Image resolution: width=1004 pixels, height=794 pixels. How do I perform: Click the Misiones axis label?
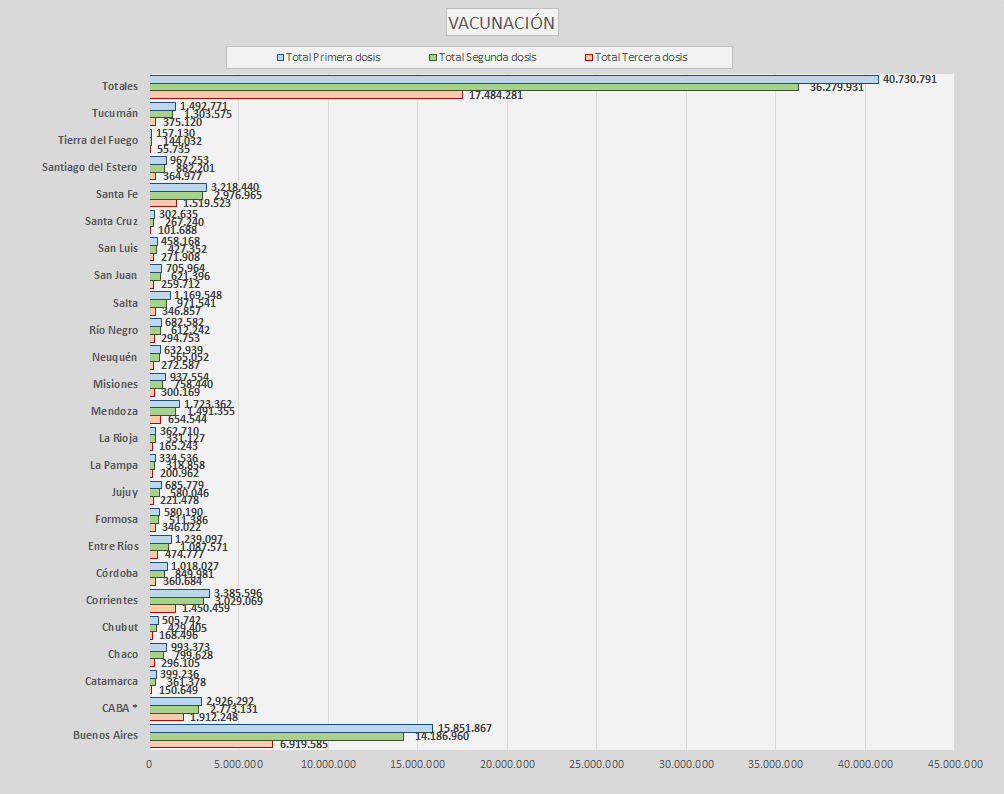pyautogui.click(x=115, y=384)
